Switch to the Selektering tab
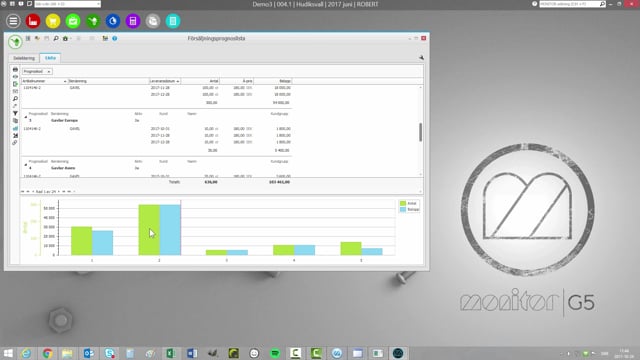The width and height of the screenshot is (640, 360). [24, 58]
